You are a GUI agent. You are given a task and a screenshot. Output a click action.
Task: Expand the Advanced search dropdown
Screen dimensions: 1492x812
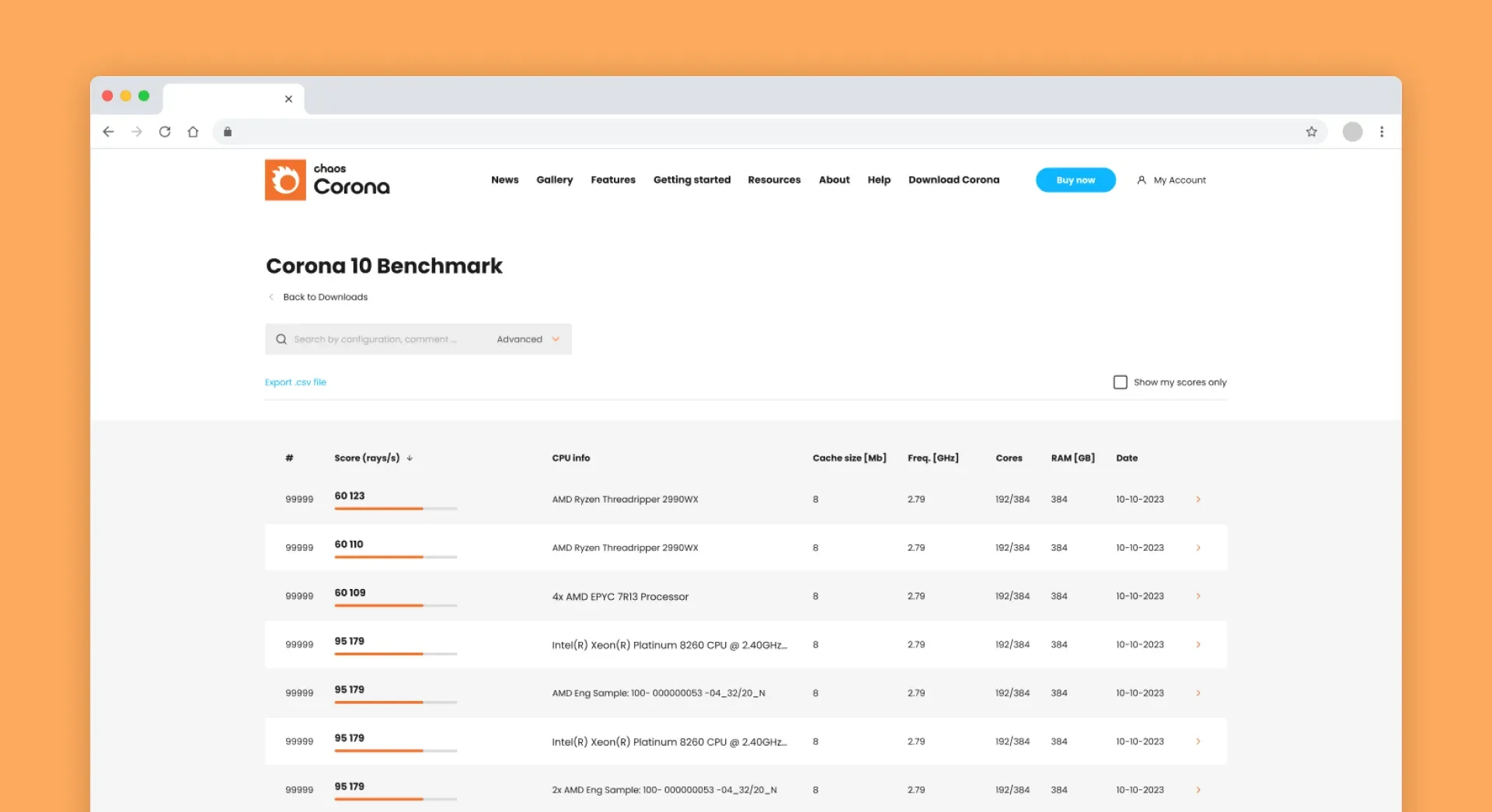[528, 340]
